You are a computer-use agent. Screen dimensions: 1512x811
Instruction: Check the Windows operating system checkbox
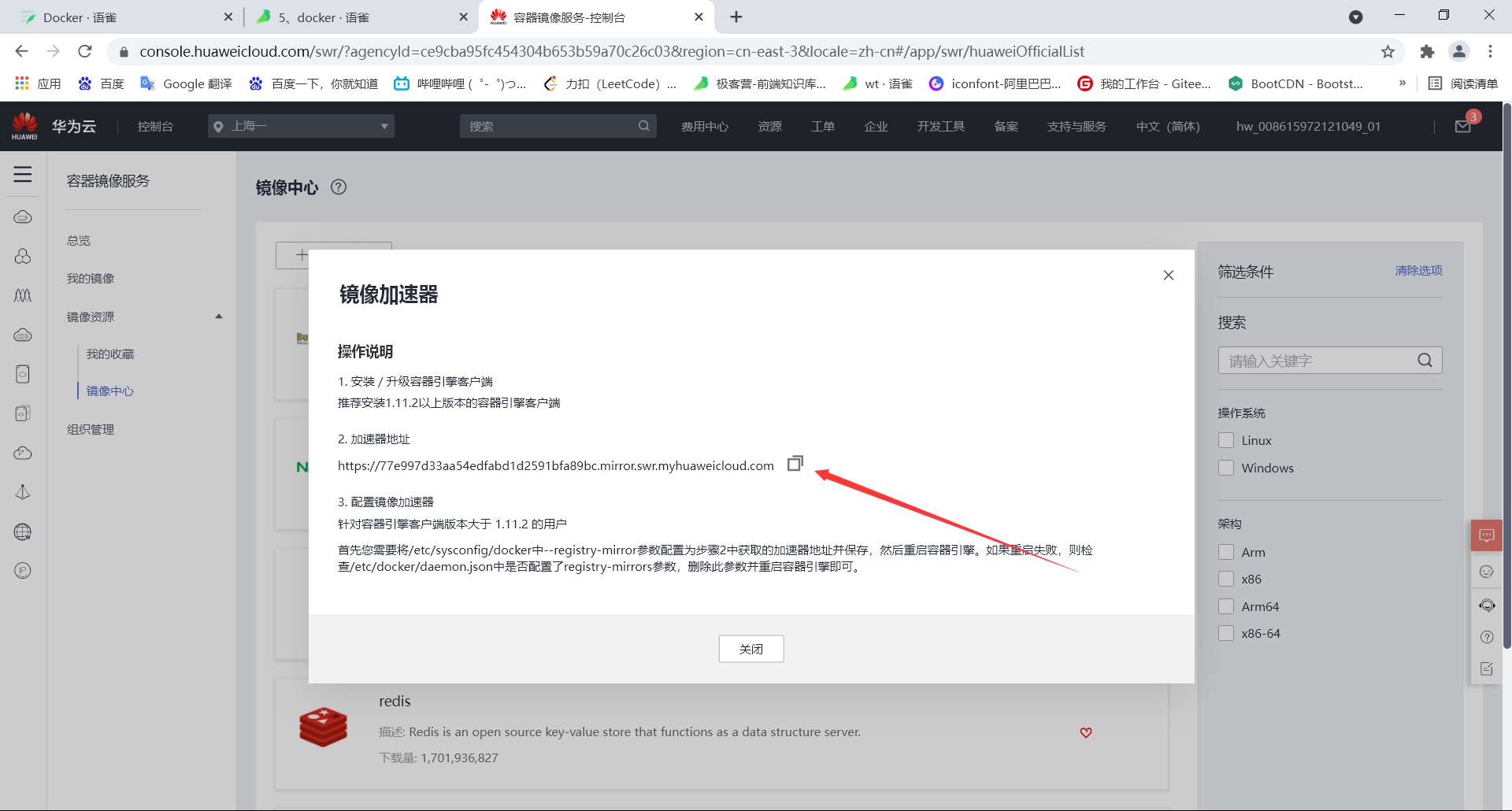(x=1226, y=468)
